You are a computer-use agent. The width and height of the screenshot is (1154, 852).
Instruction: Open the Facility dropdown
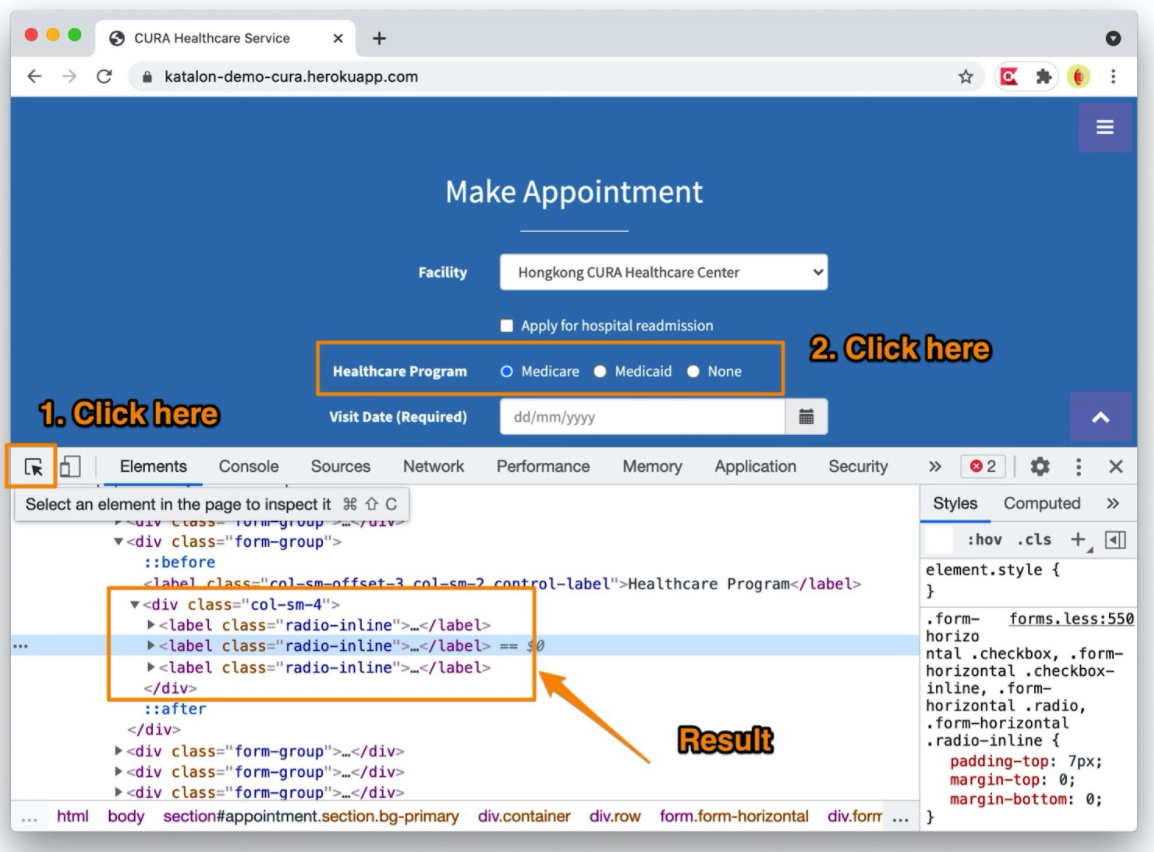coord(663,272)
